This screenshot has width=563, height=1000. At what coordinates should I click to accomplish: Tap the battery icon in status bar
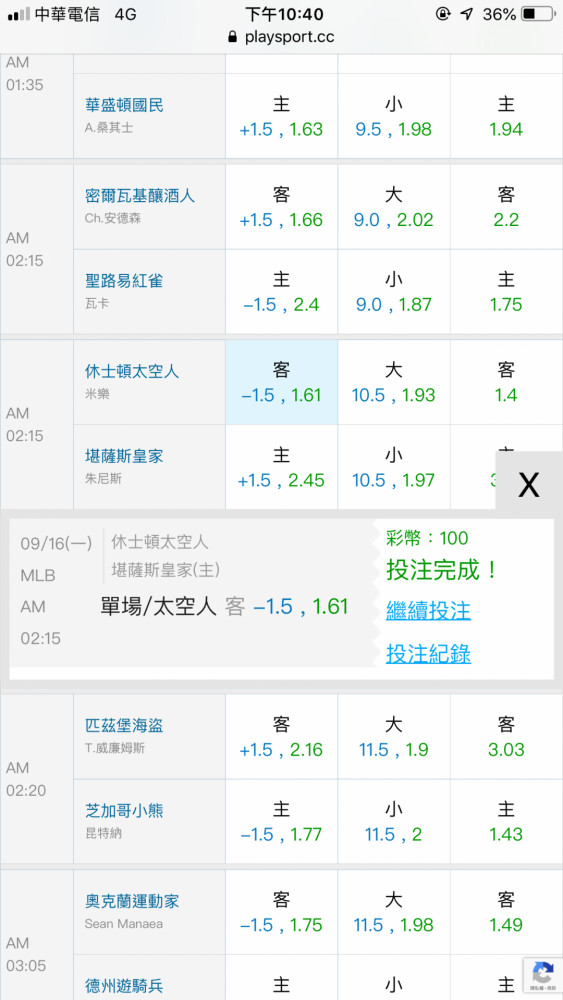click(x=537, y=13)
